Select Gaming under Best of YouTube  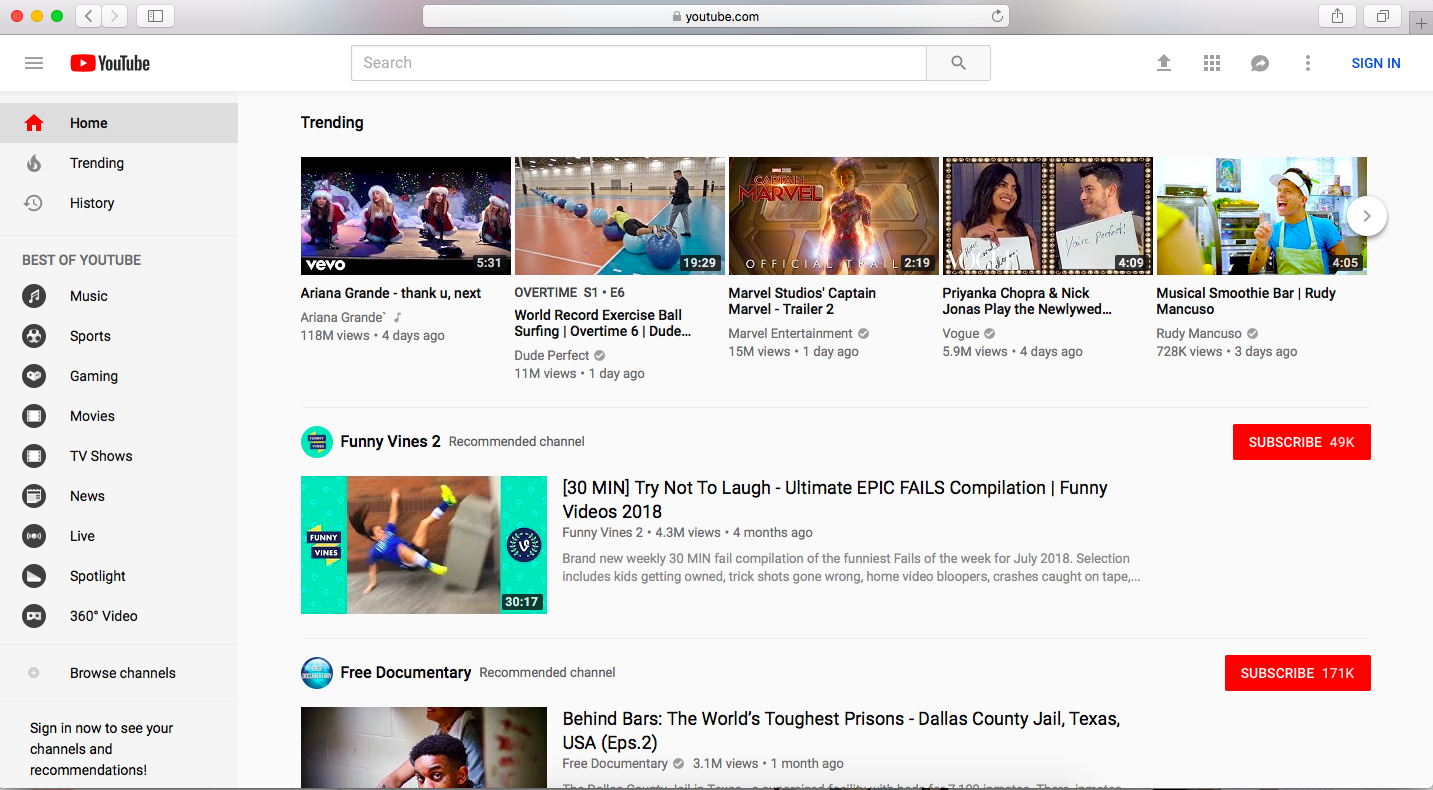point(119,376)
